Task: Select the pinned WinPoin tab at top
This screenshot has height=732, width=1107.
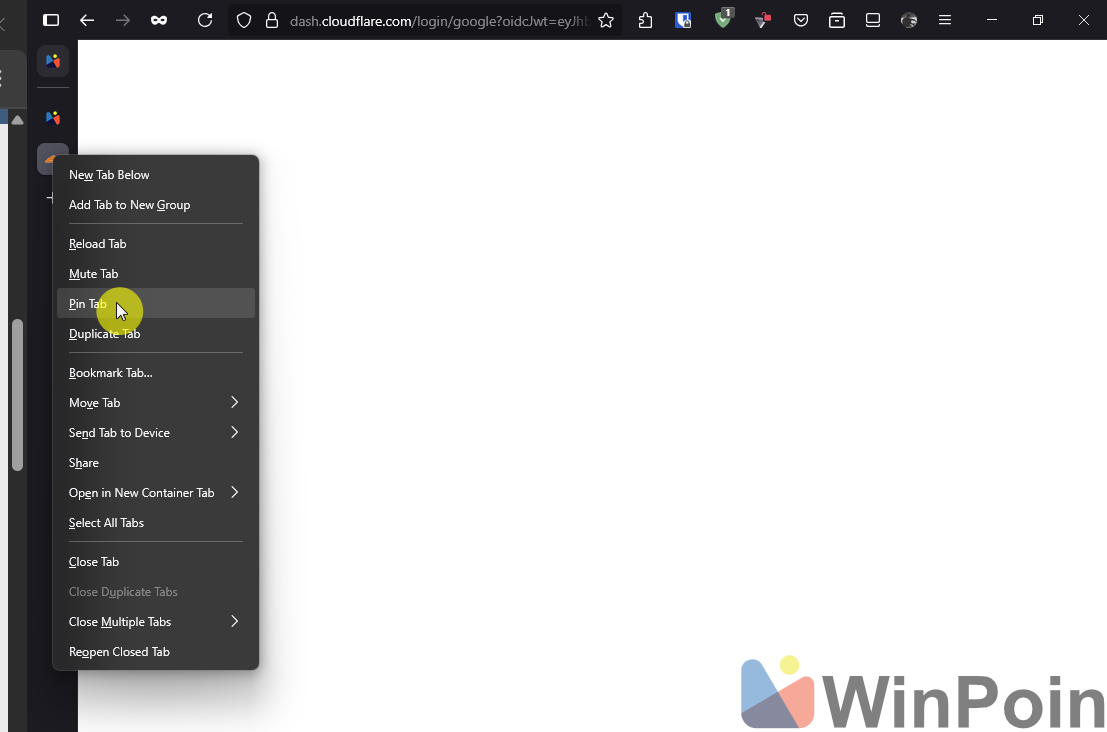Action: click(x=53, y=61)
